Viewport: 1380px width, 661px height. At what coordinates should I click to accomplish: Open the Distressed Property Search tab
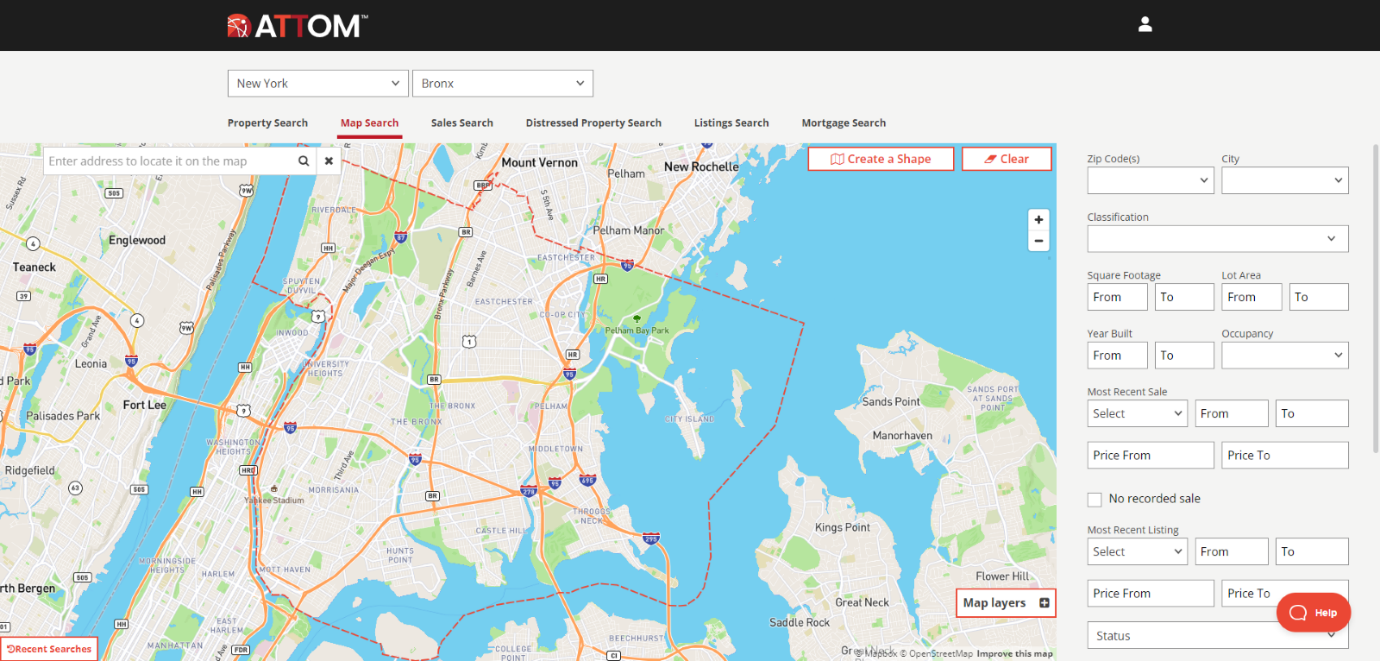tap(593, 123)
